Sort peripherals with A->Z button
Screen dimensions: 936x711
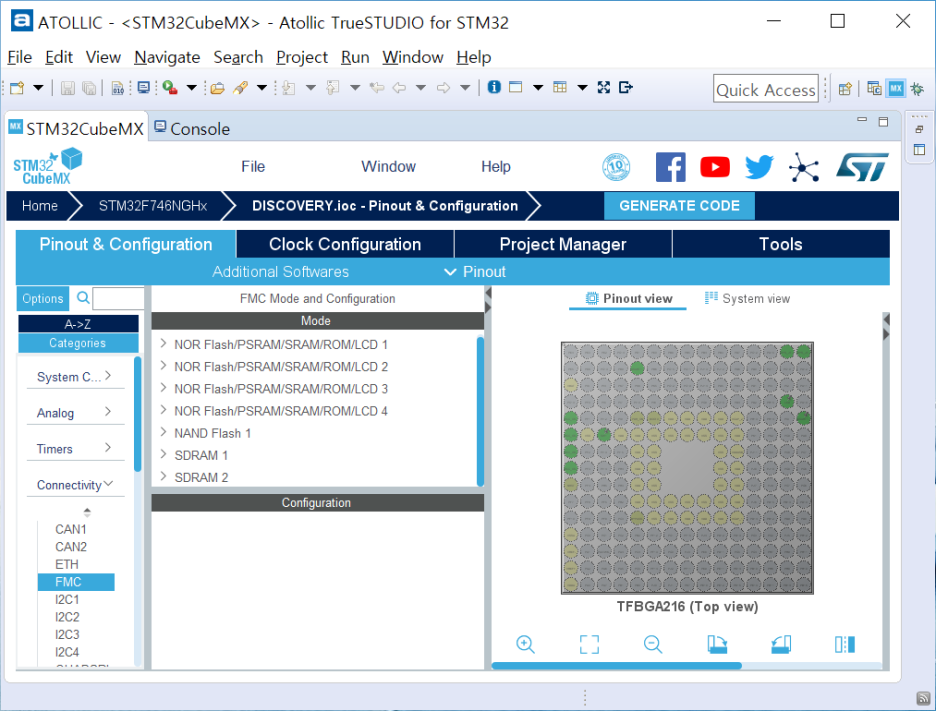[x=78, y=324]
